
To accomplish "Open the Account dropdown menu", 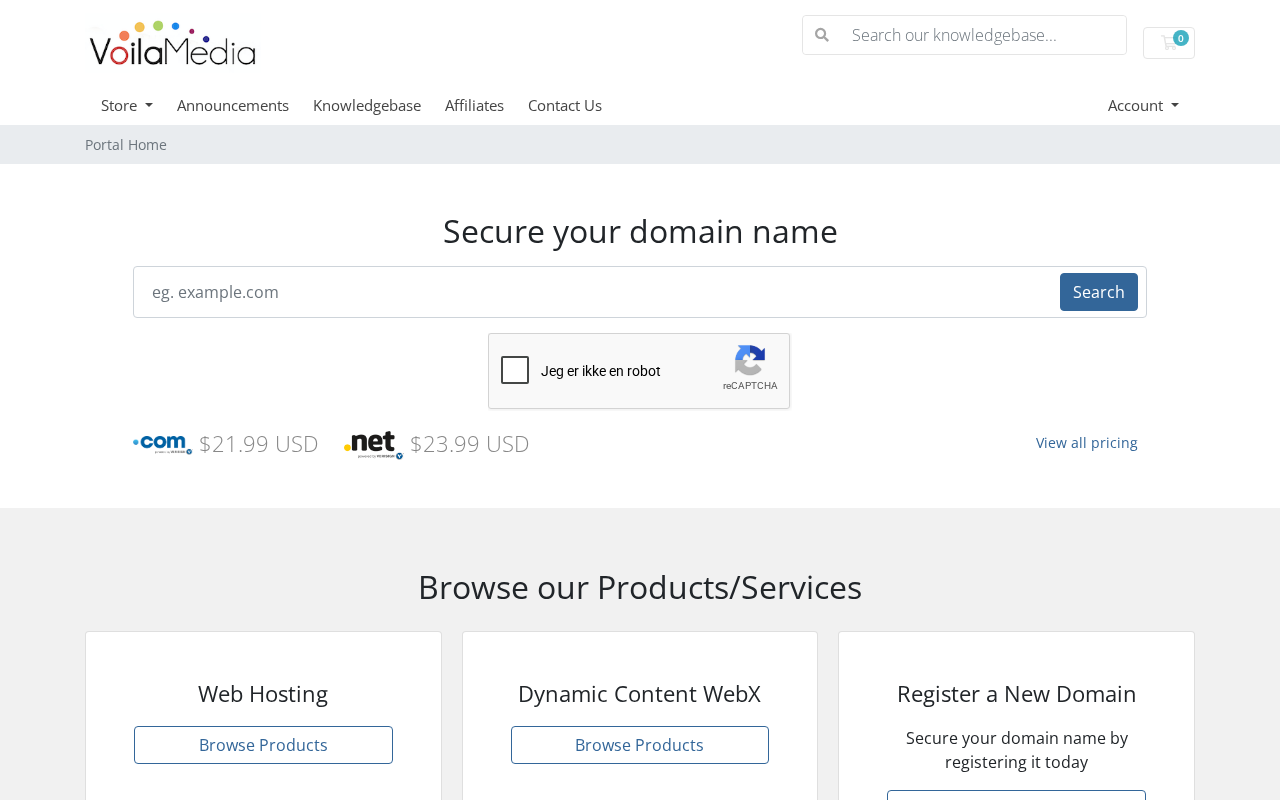I will 1143,105.
